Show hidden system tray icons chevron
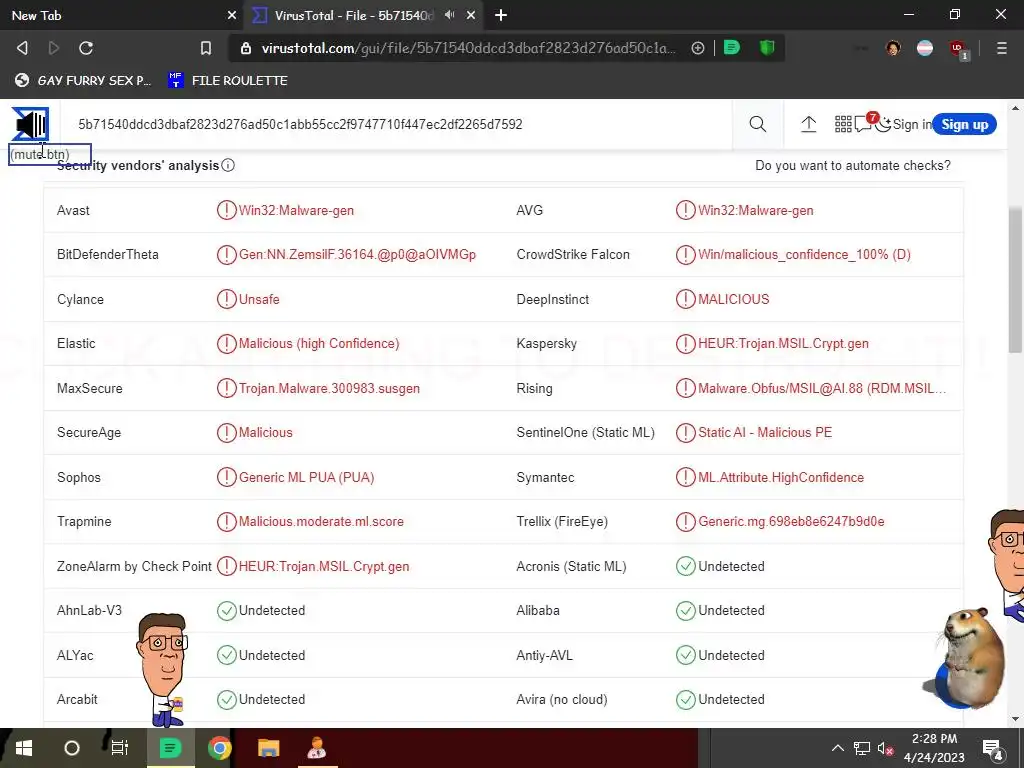This screenshot has width=1024, height=768. pyautogui.click(x=837, y=748)
